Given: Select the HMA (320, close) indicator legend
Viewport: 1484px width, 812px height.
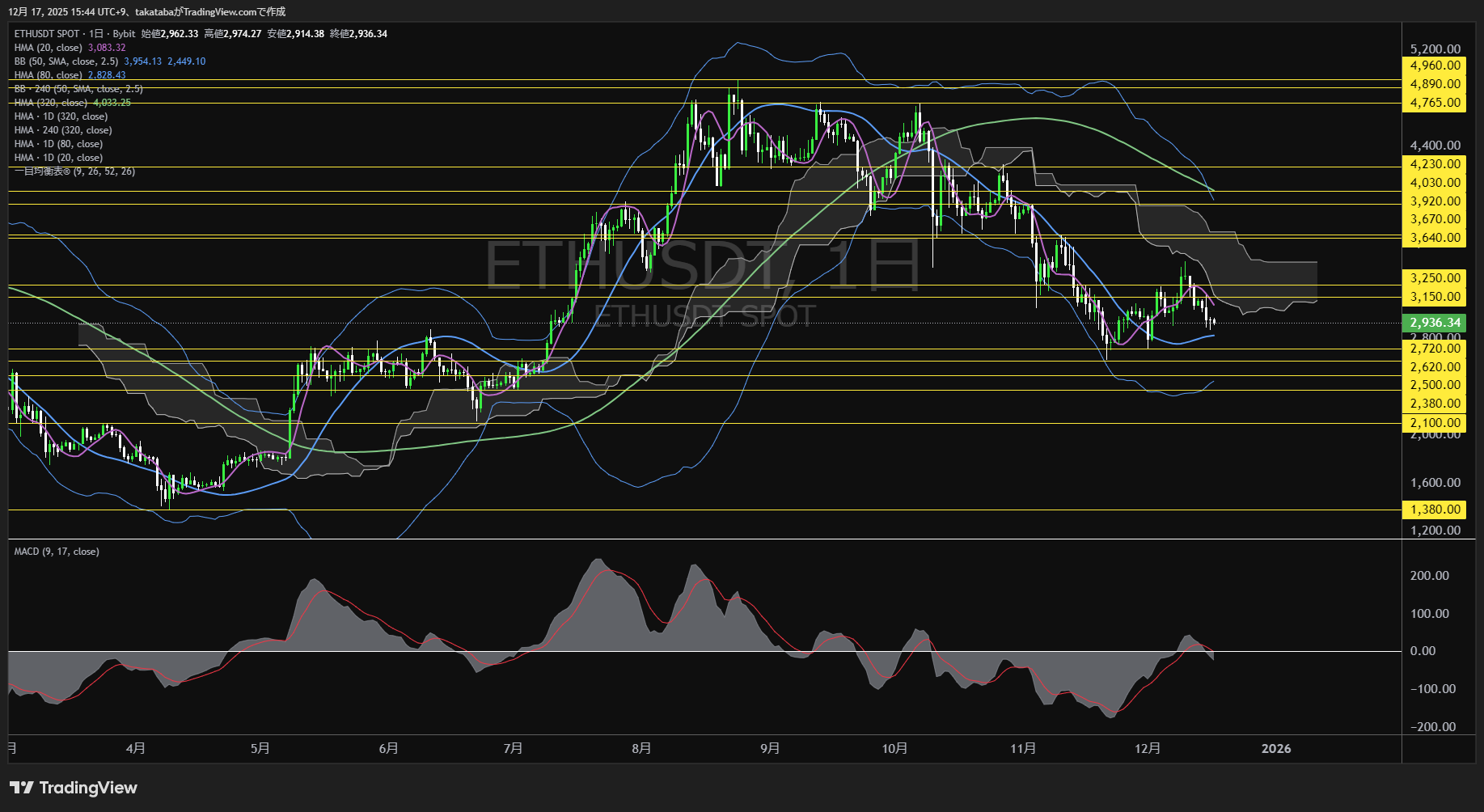Looking at the screenshot, I should click(49, 103).
